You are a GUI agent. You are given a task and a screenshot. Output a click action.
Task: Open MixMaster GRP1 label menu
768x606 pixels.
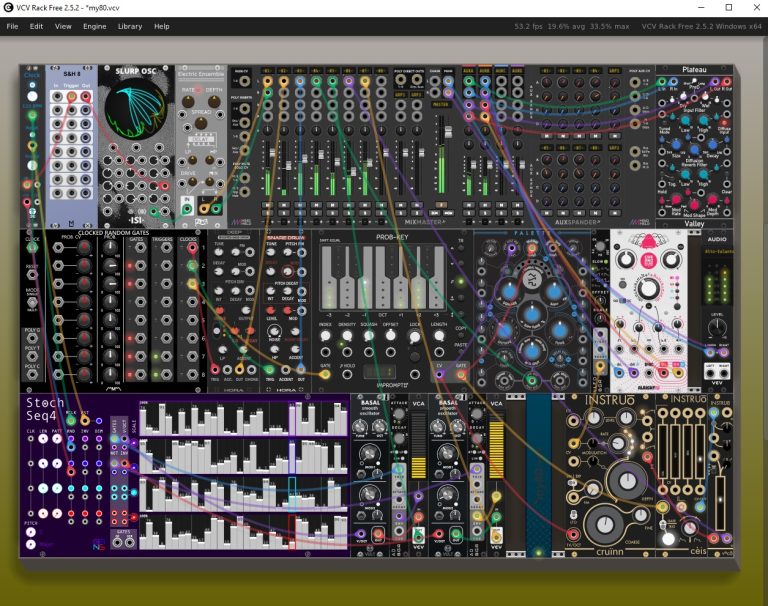[x=401, y=95]
